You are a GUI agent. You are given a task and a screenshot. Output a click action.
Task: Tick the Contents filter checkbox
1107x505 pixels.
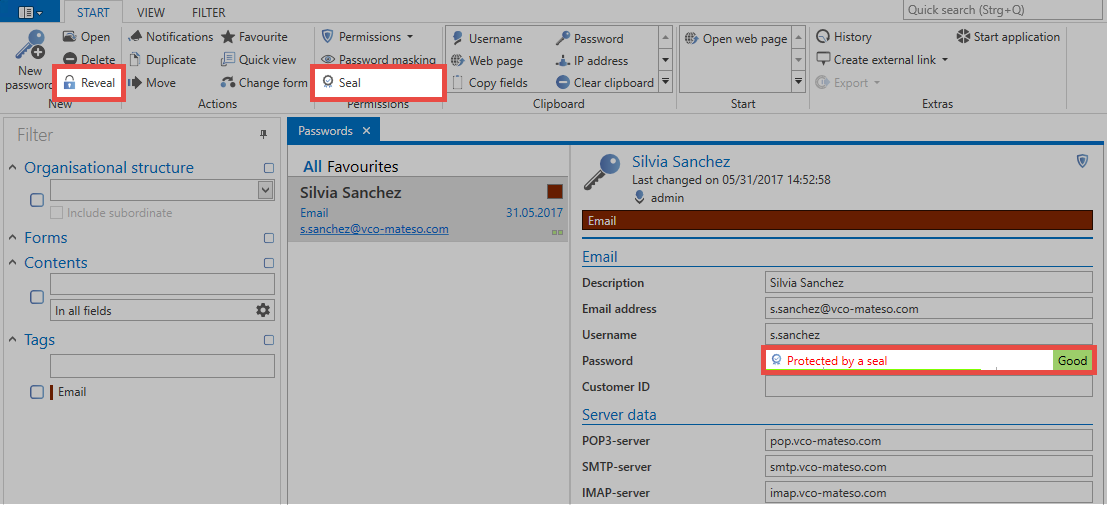tap(37, 297)
